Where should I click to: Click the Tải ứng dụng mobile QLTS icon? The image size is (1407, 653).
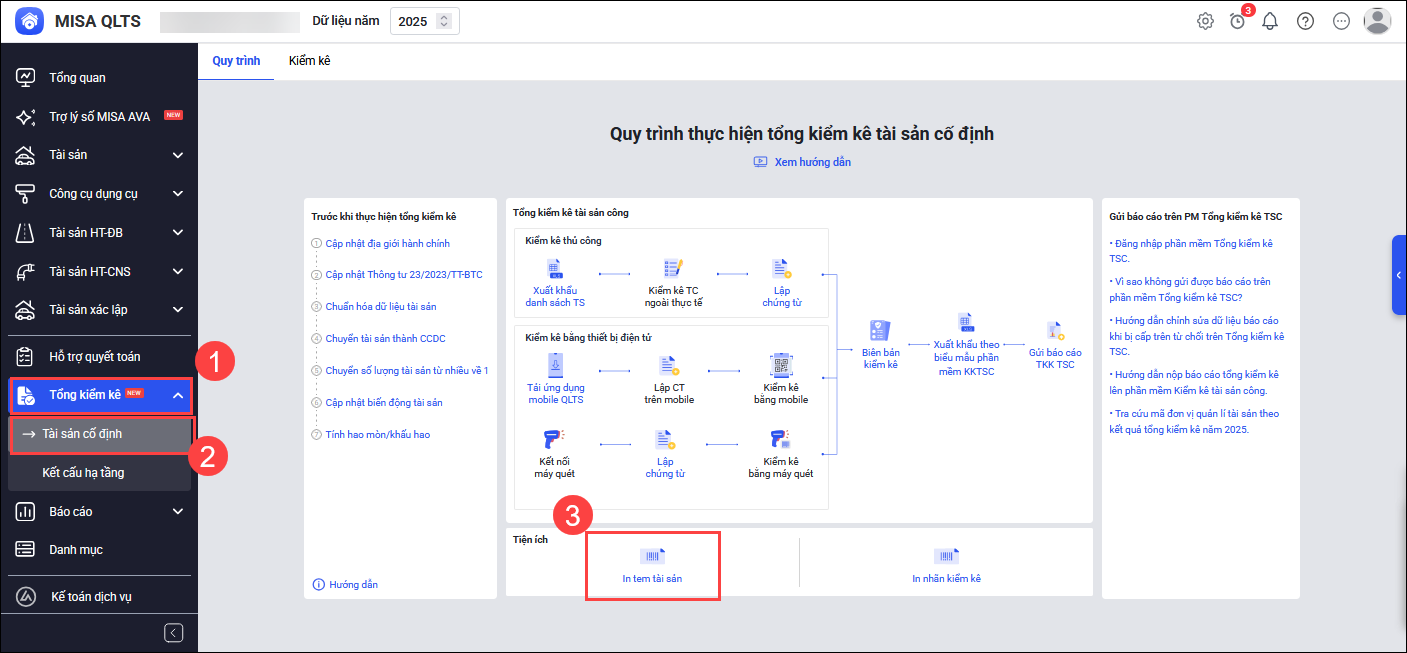click(556, 365)
